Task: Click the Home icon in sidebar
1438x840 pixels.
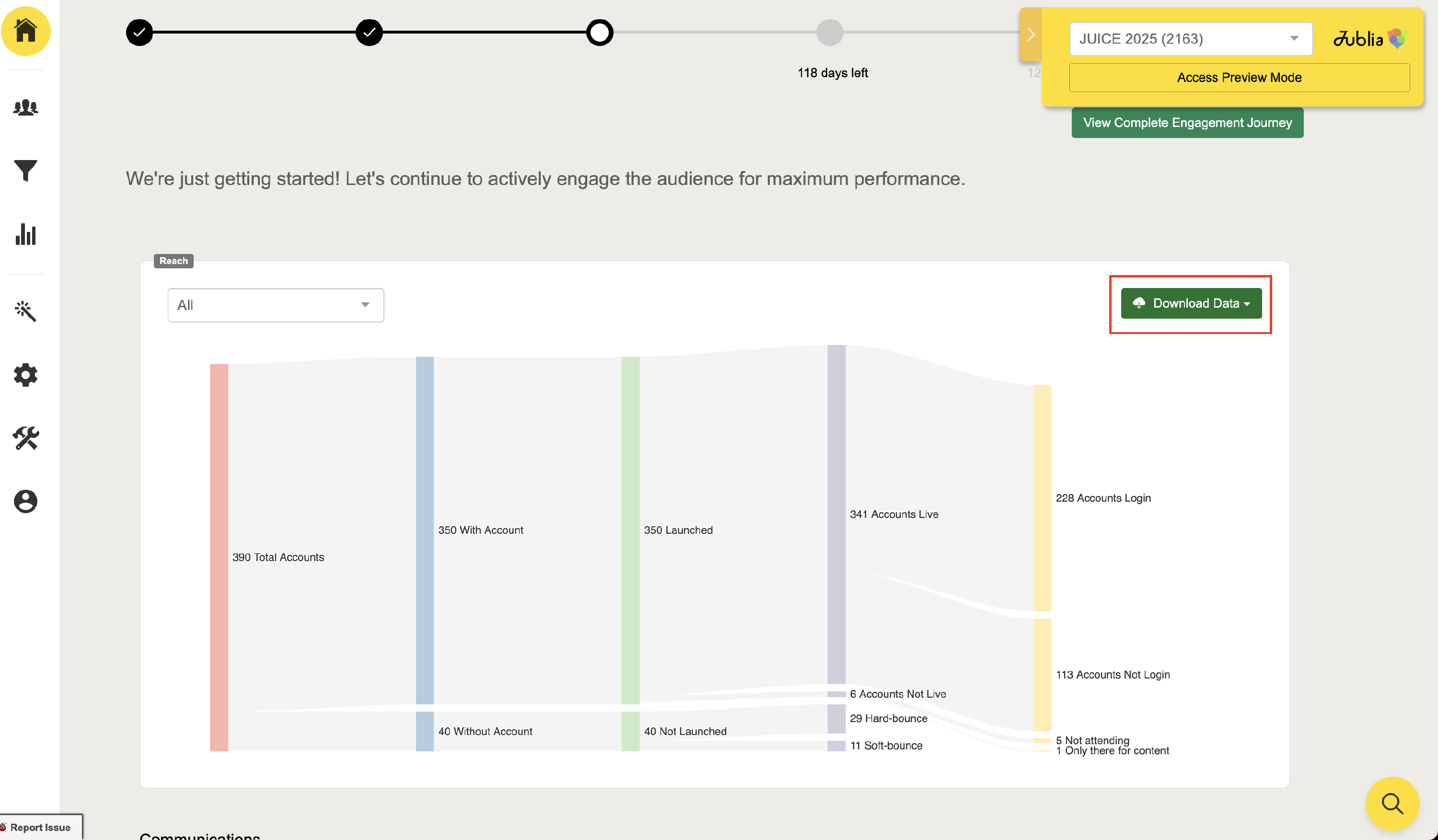Action: tap(26, 31)
